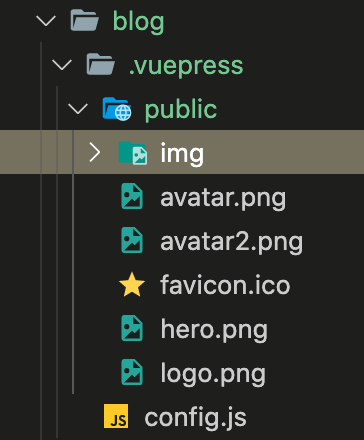Open avatar.png file

click(223, 199)
